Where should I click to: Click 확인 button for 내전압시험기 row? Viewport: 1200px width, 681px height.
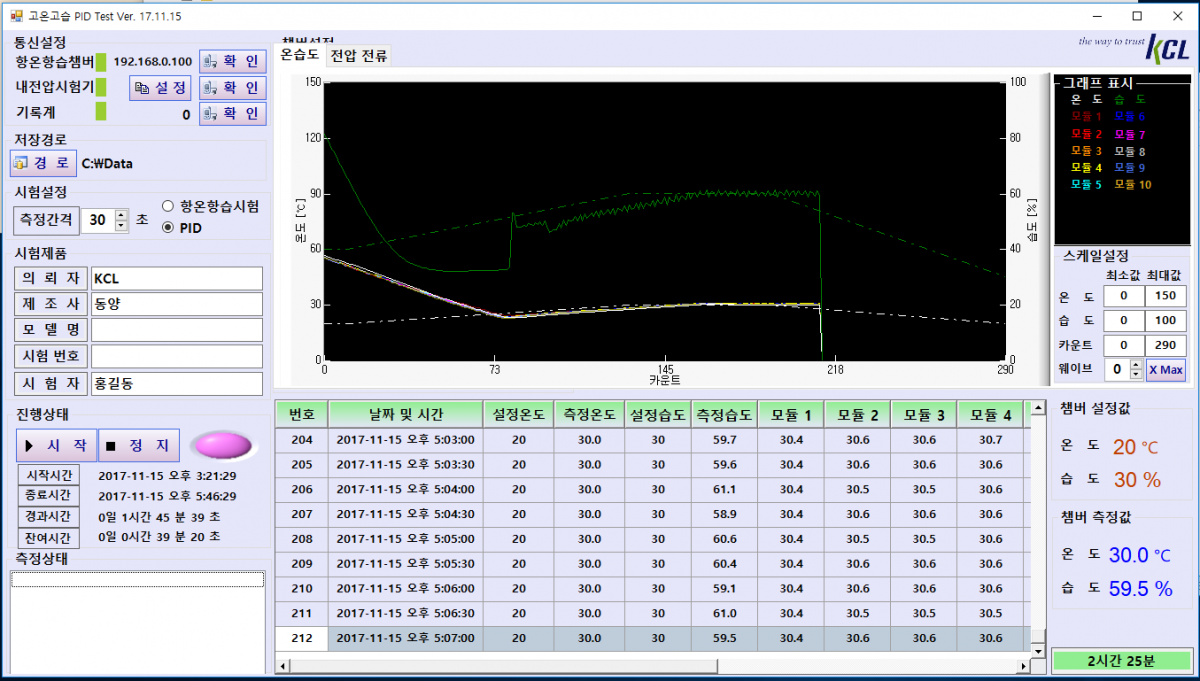coord(232,88)
